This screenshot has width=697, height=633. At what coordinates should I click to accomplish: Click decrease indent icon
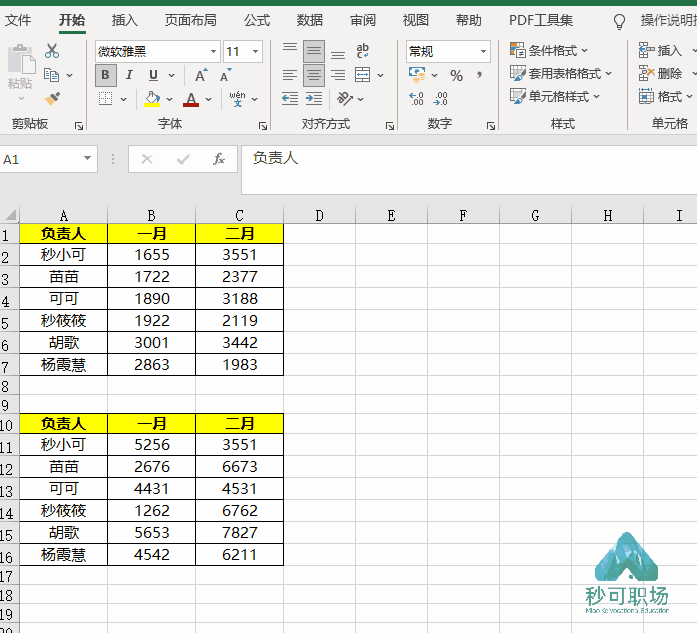click(x=290, y=99)
